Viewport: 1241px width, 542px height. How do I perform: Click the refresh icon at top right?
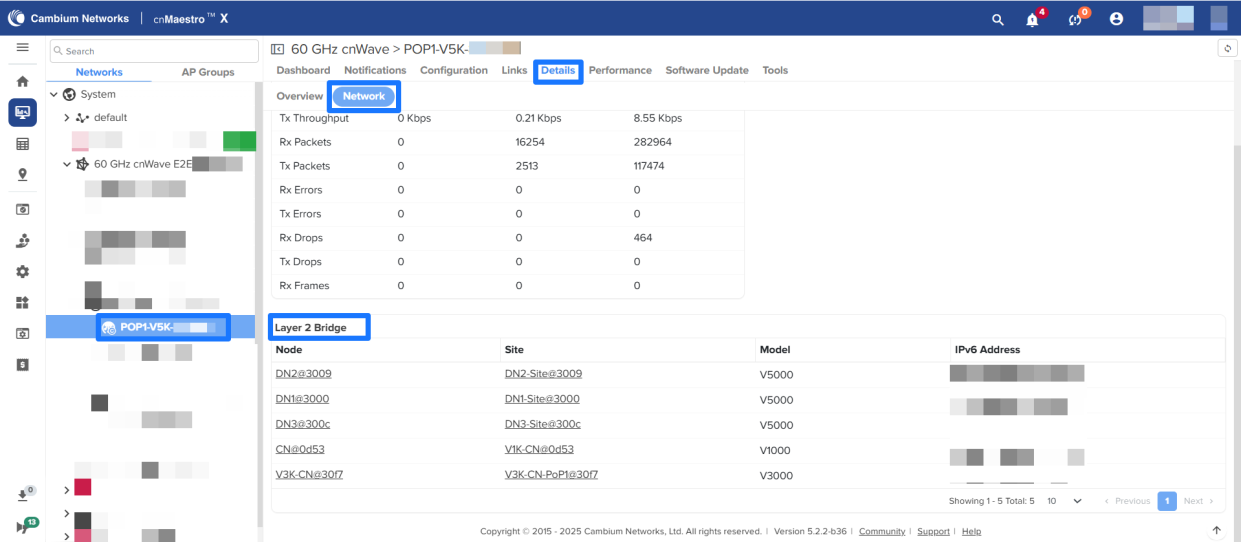1227,49
